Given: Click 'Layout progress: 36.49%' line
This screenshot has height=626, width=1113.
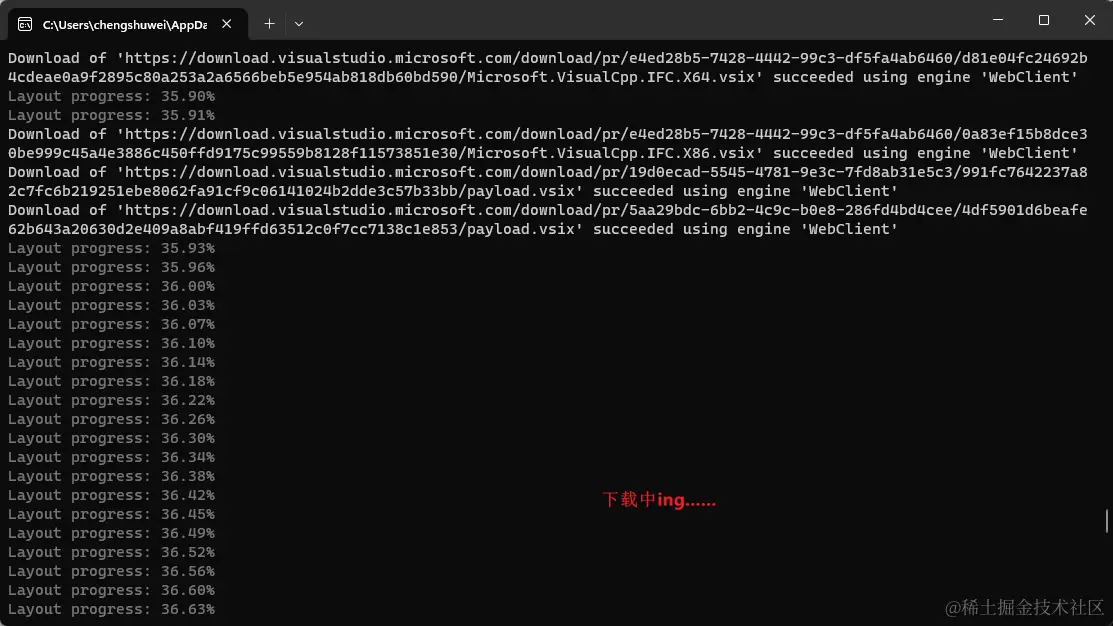Looking at the screenshot, I should click(x=111, y=533).
